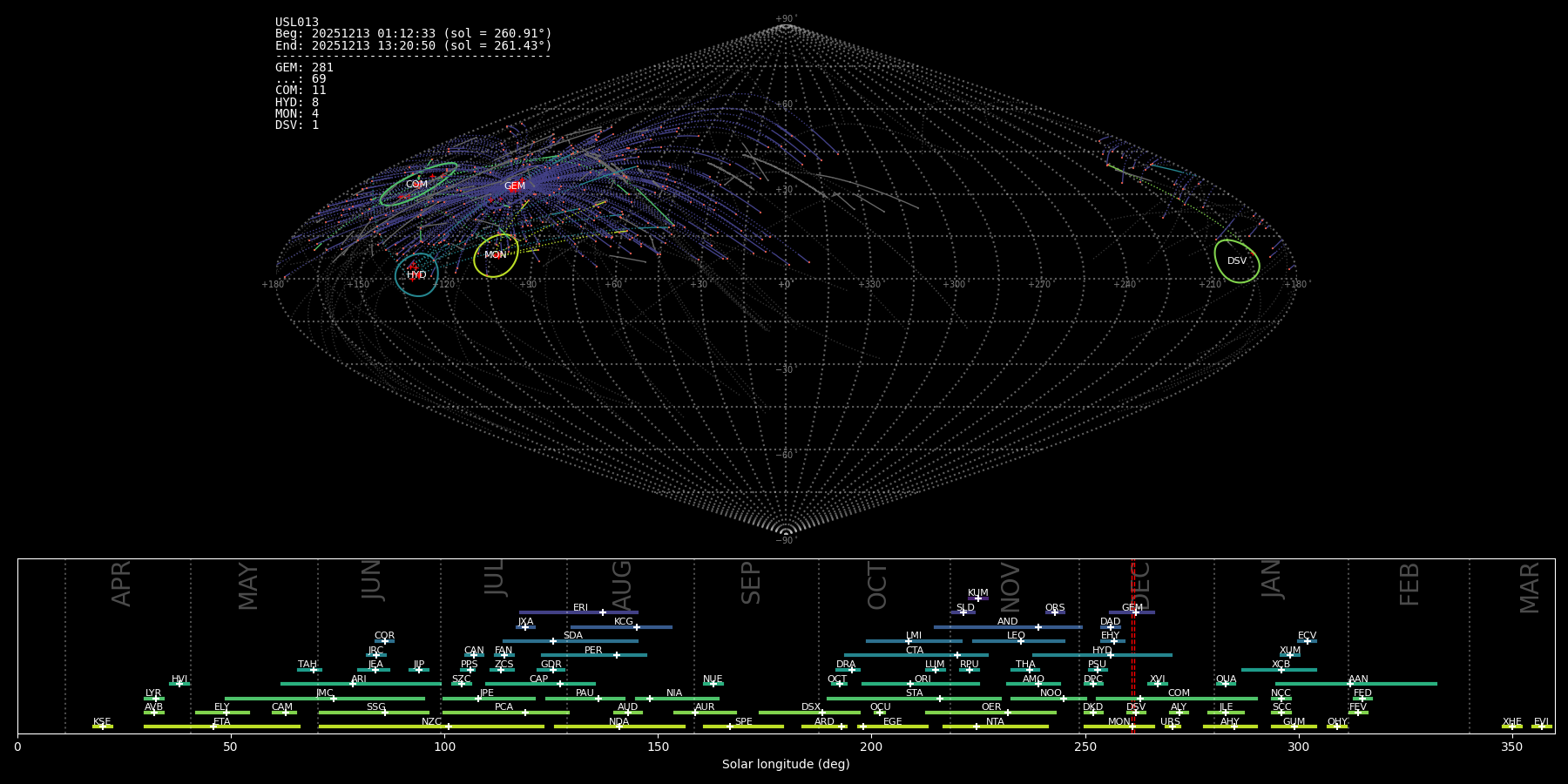Click the AAN shower label in timeline
The height and width of the screenshot is (784, 1568).
[1359, 679]
